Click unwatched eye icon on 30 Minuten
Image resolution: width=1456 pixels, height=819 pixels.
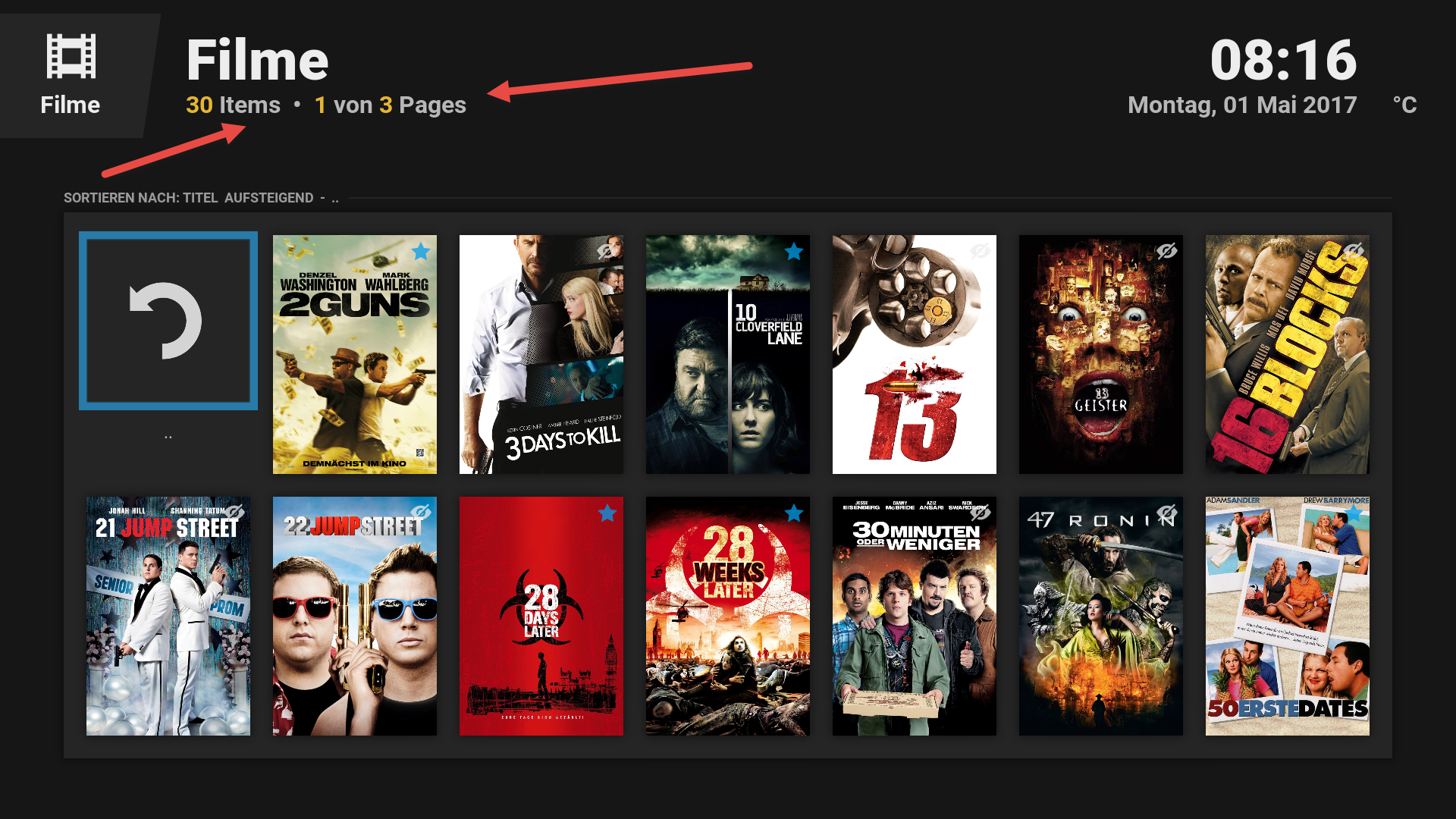(x=980, y=513)
